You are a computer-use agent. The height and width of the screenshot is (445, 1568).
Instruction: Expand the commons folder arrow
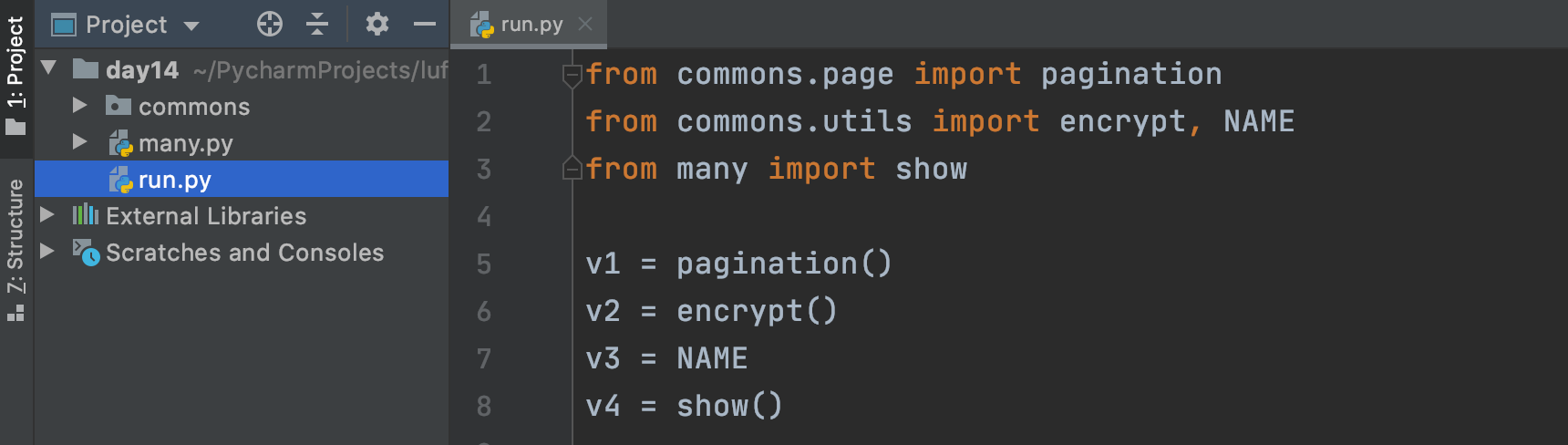click(80, 106)
